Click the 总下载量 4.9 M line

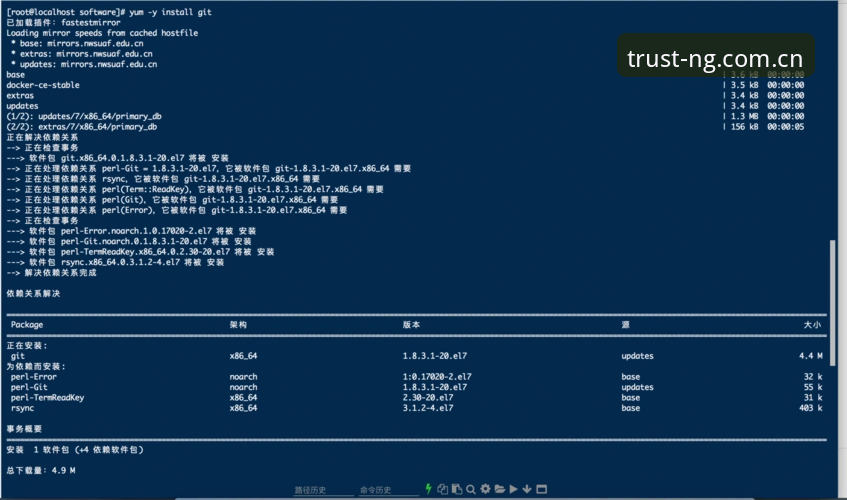coord(41,470)
